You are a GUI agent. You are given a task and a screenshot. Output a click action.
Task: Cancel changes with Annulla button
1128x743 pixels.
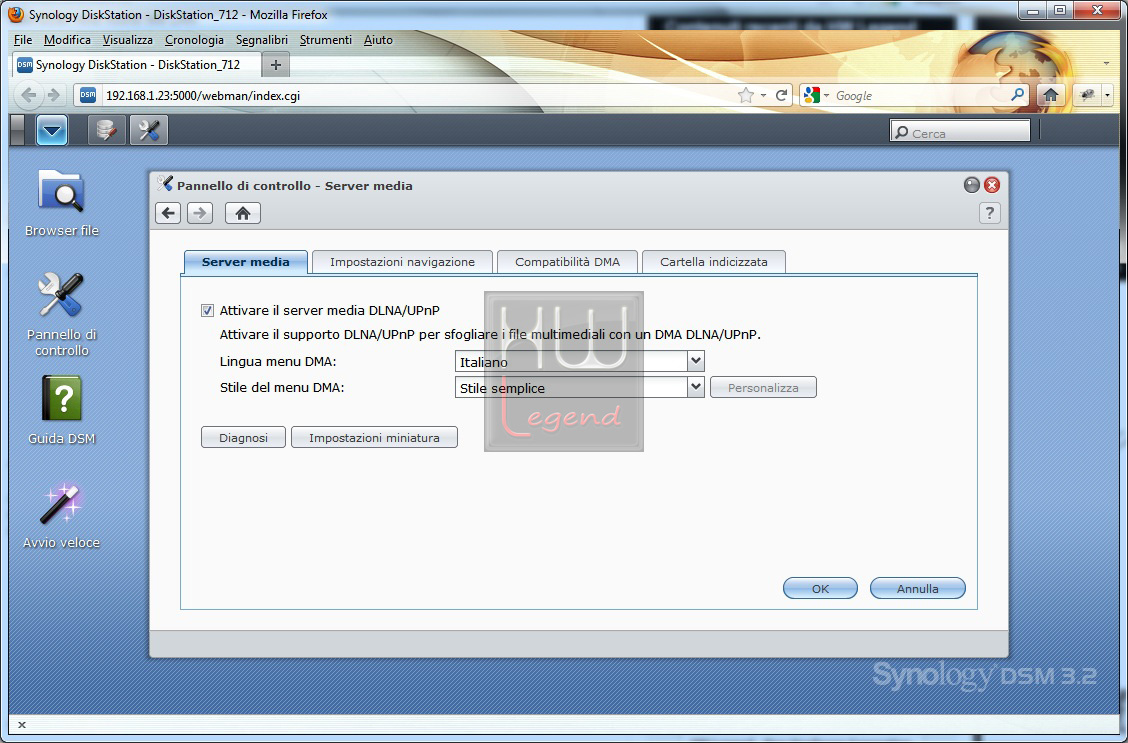[917, 588]
